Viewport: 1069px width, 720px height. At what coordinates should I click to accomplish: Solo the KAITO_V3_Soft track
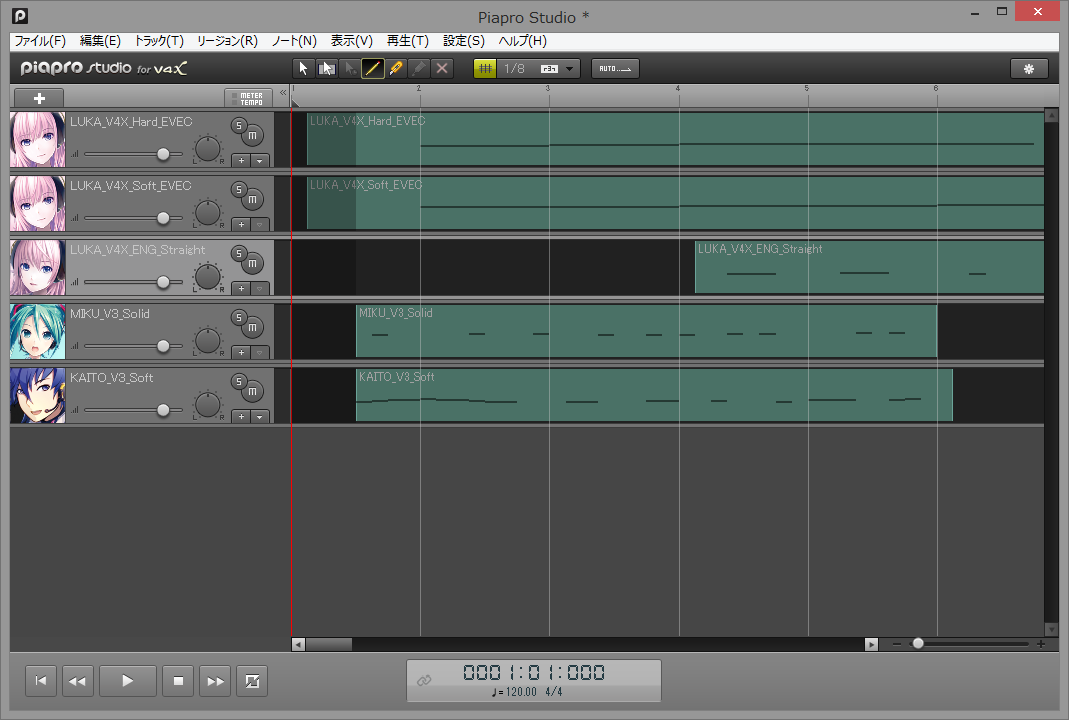tap(239, 382)
